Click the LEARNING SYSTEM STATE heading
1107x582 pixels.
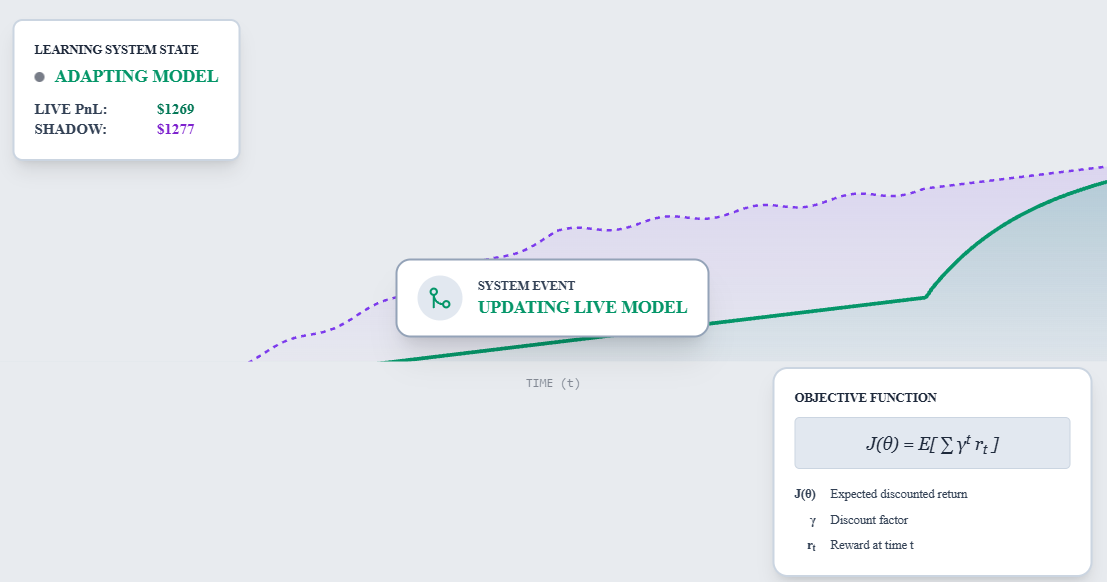[116, 49]
